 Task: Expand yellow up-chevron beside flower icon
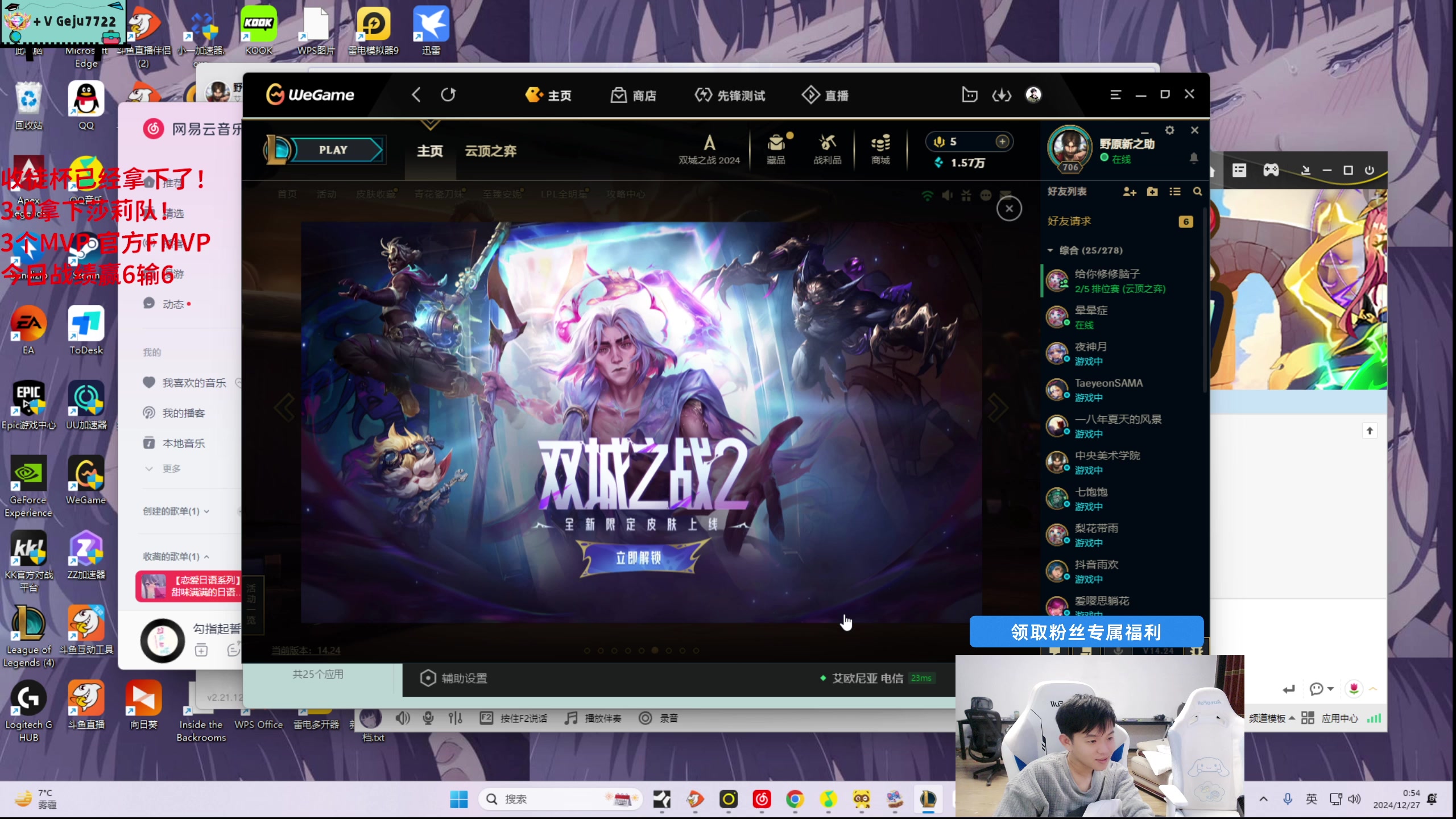(x=1373, y=689)
